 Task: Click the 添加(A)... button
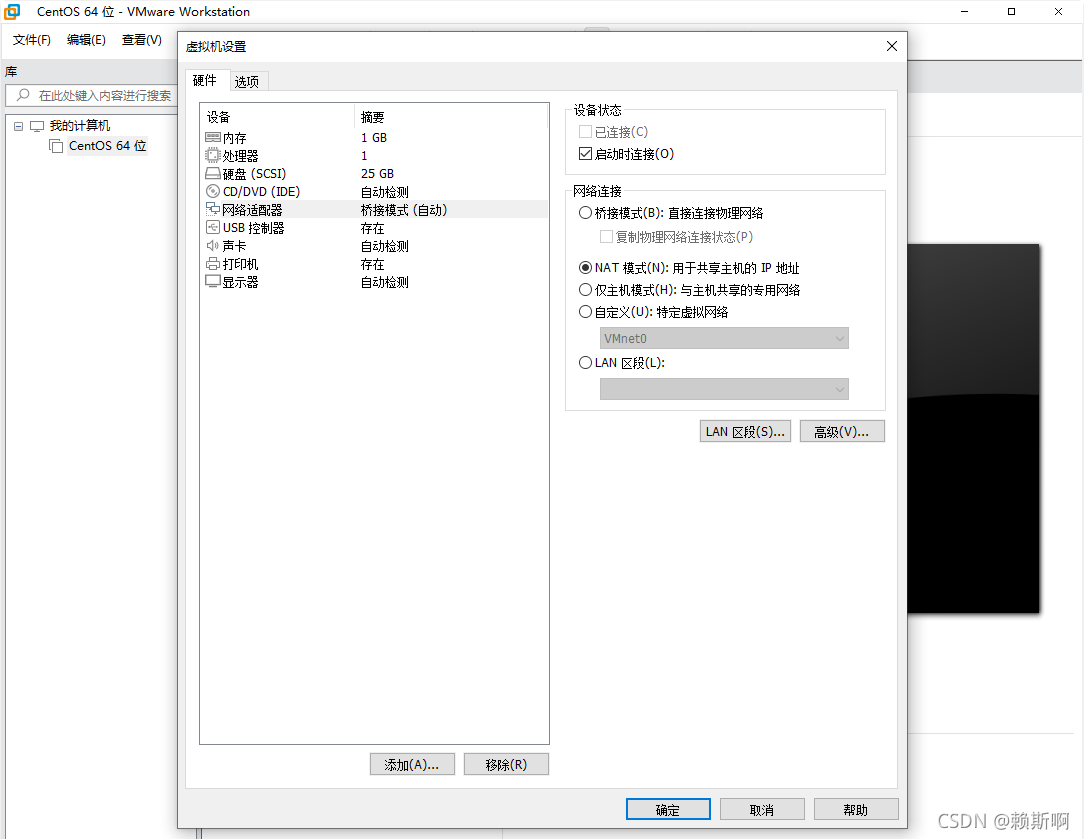[x=412, y=764]
